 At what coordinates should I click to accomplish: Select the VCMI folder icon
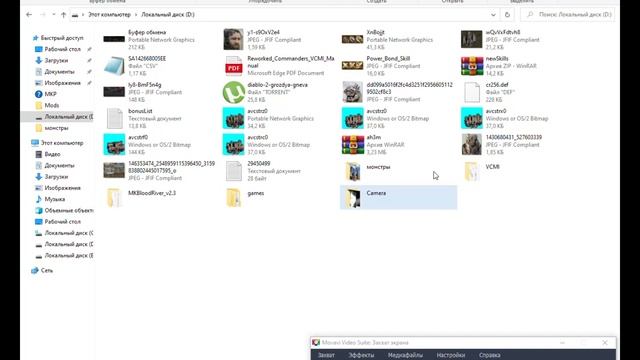click(472, 171)
